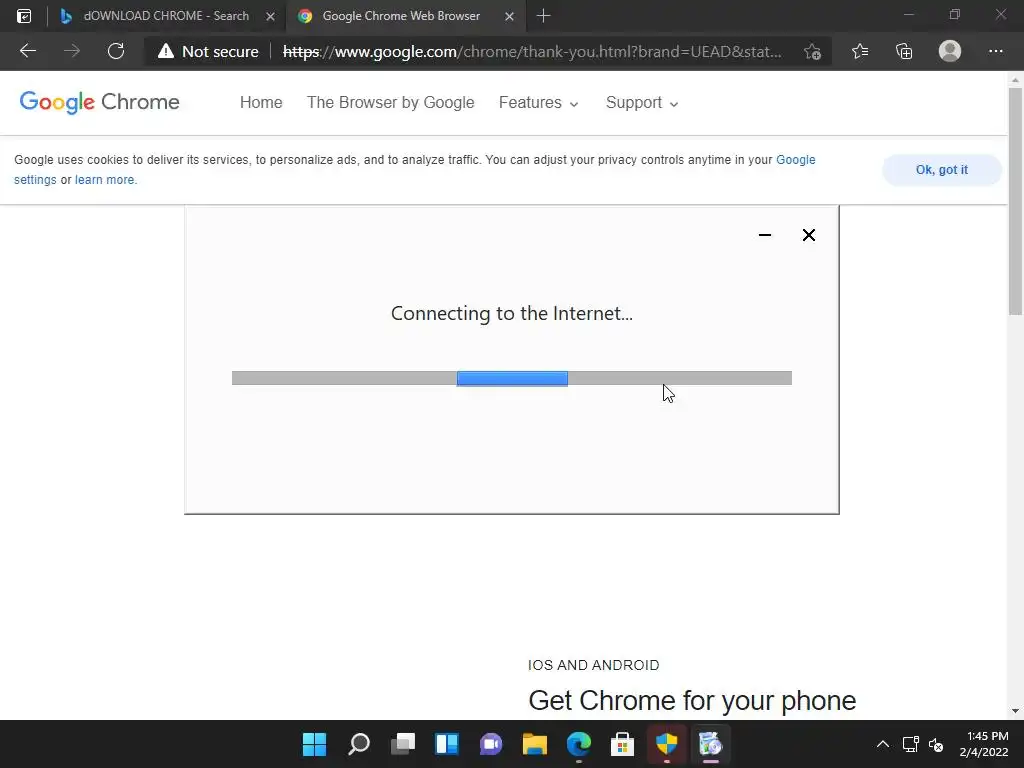Follow the learn more link

106,180
